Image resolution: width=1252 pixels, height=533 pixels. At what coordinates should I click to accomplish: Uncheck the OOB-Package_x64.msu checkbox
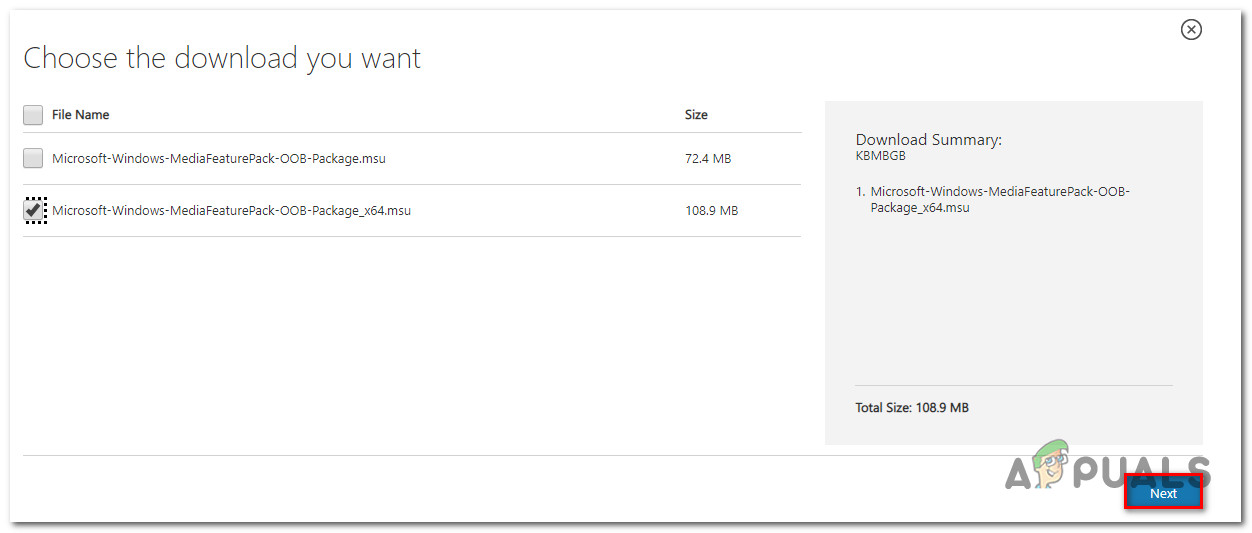[34, 210]
